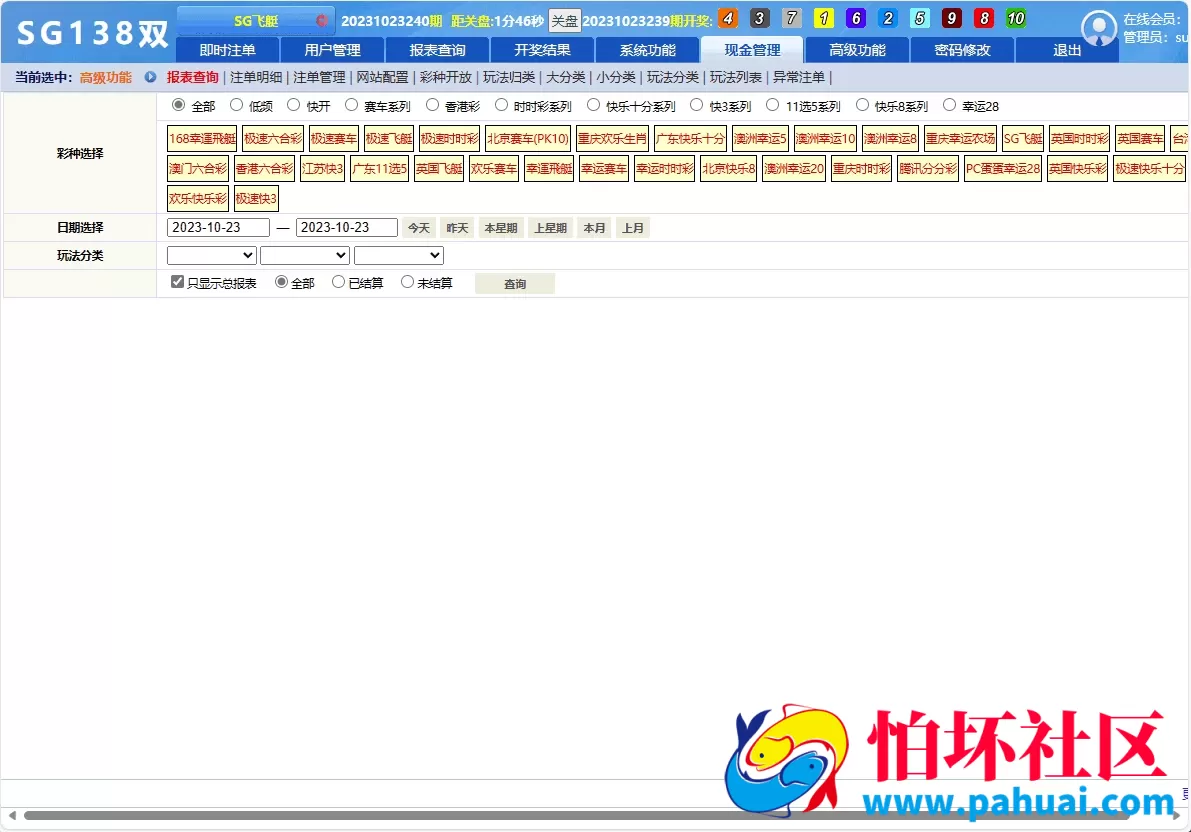This screenshot has height=832, width=1191.
Task: Click the yellow ball number 1
Action: point(823,18)
